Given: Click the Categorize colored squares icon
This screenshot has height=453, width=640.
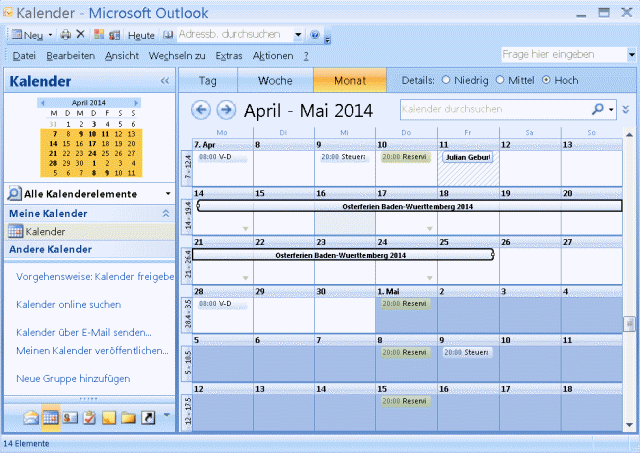Looking at the screenshot, I should pos(99,35).
